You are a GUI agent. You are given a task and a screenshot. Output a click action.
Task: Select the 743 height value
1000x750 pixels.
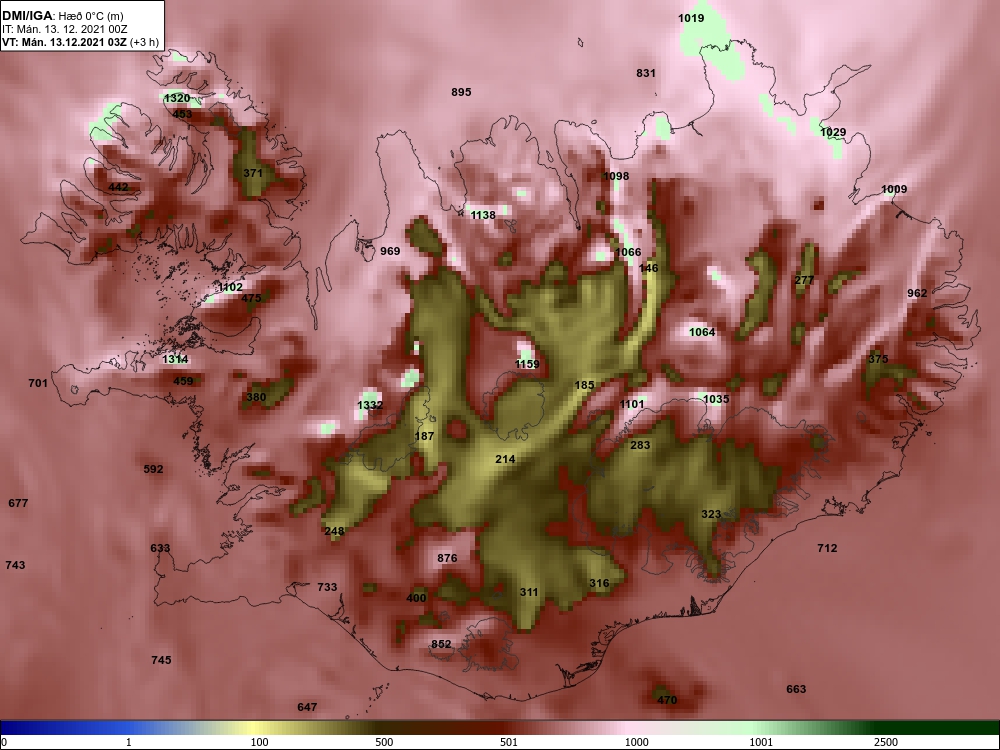tap(15, 564)
